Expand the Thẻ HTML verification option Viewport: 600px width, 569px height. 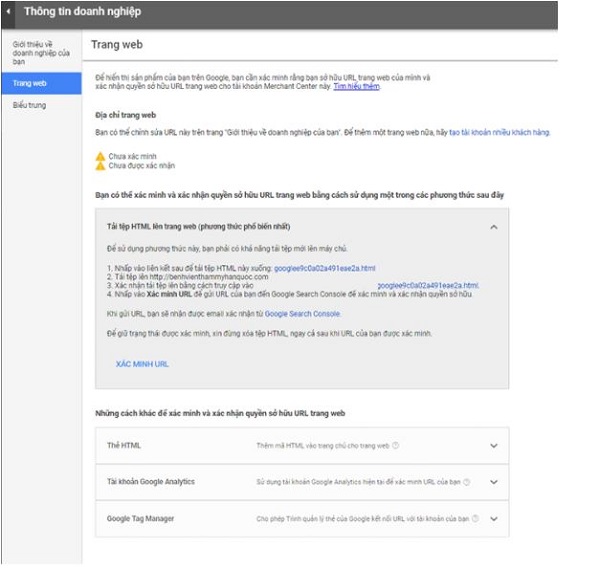(493, 446)
